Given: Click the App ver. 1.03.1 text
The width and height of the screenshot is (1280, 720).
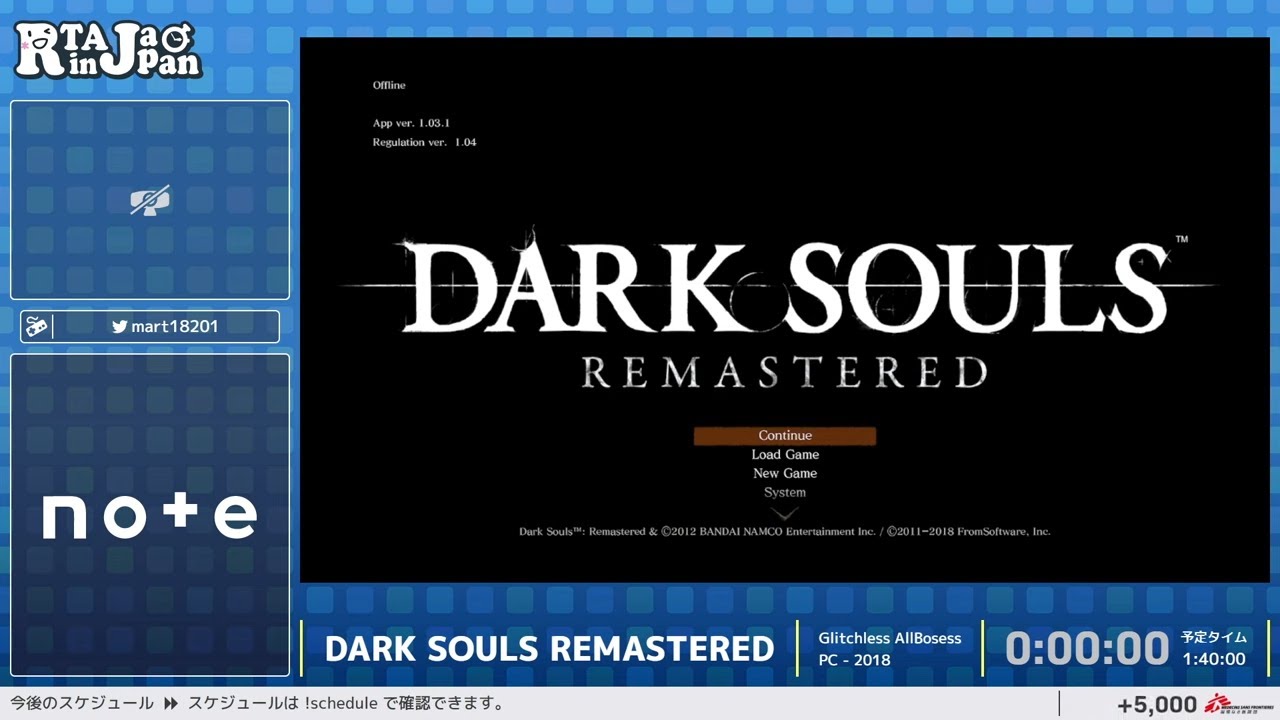Looking at the screenshot, I should tap(411, 123).
